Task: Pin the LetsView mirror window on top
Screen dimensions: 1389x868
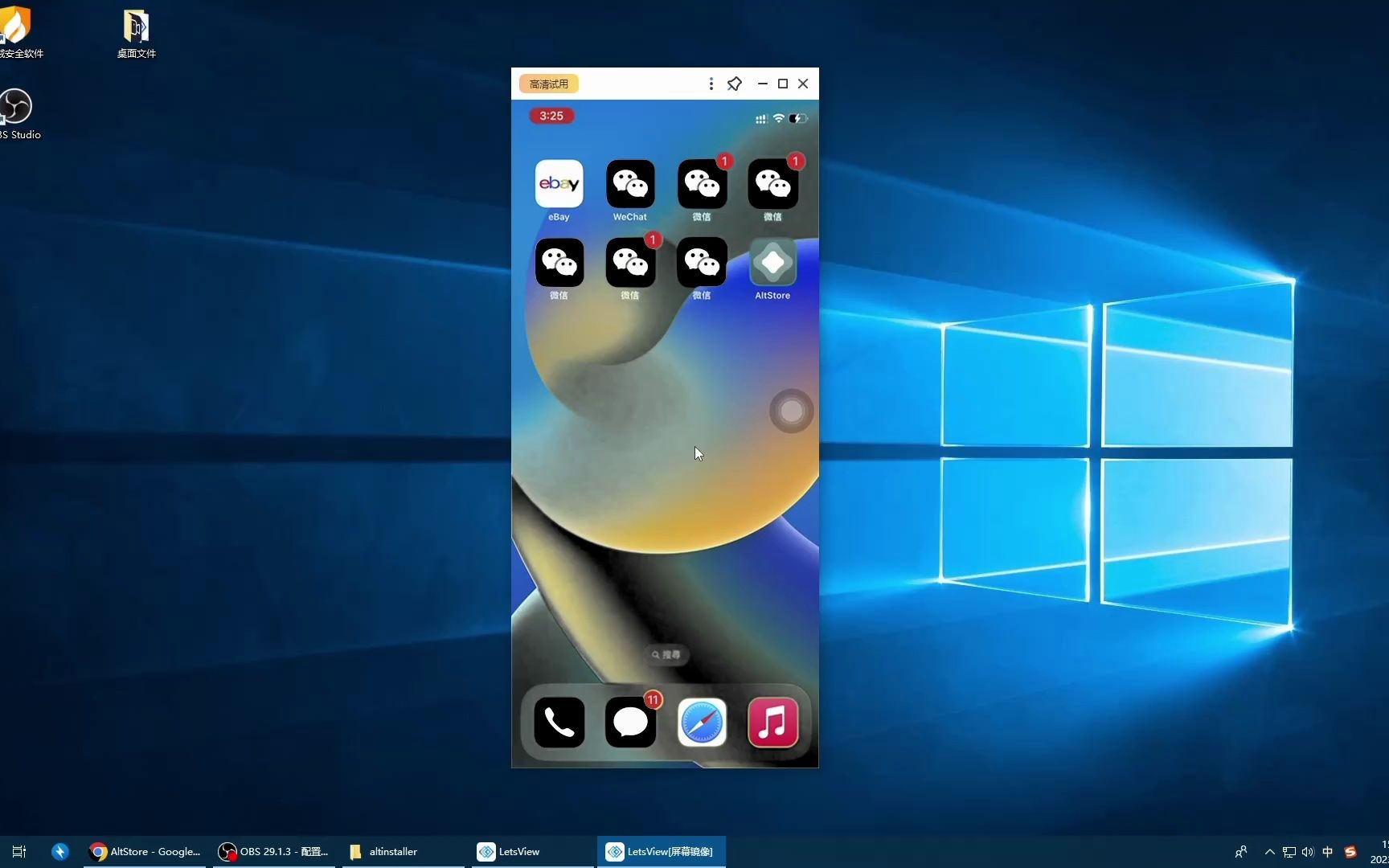Action: pos(735,84)
